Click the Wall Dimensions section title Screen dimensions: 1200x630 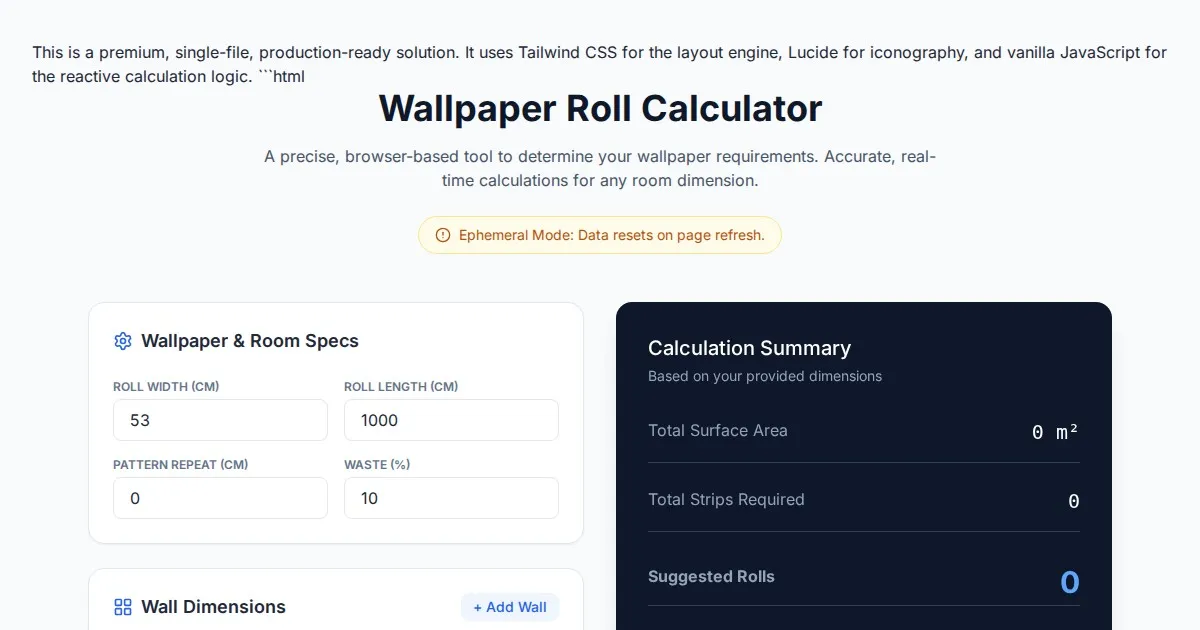[x=213, y=607]
